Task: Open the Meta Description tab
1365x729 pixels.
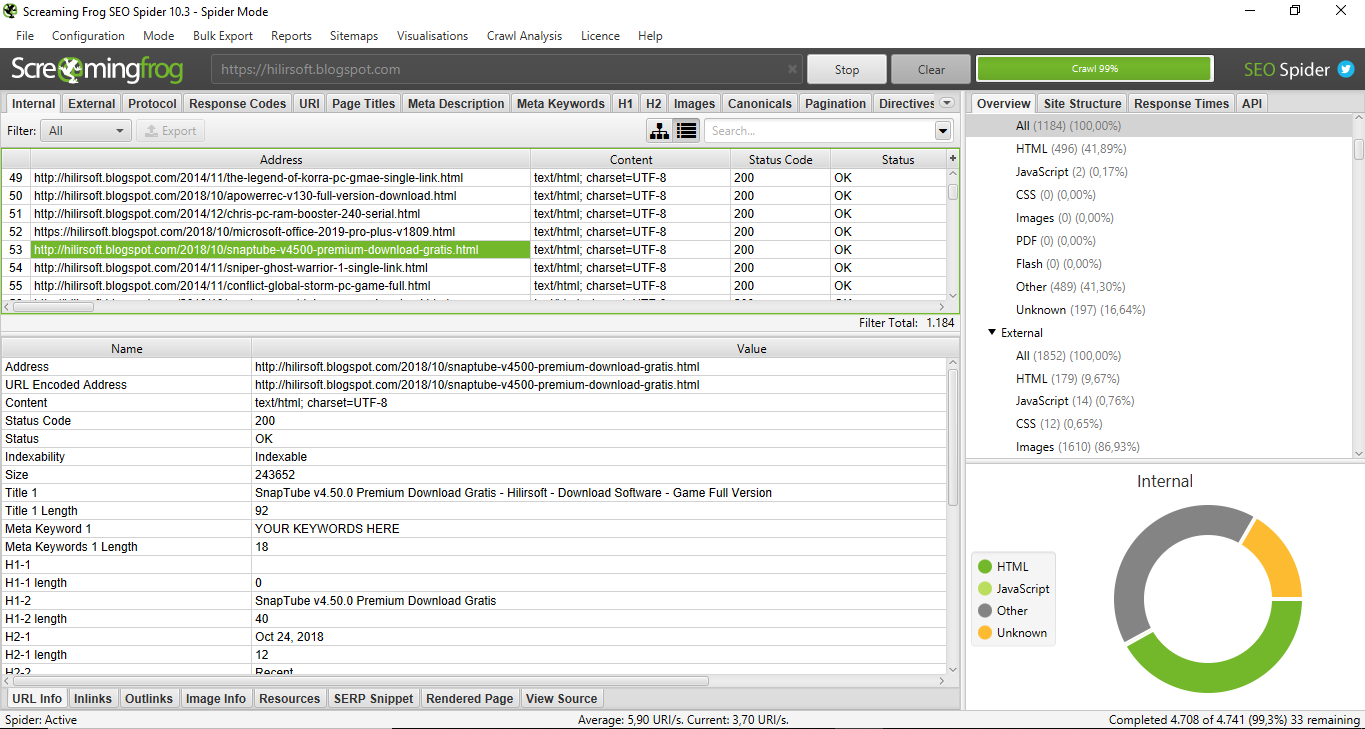Action: click(456, 103)
